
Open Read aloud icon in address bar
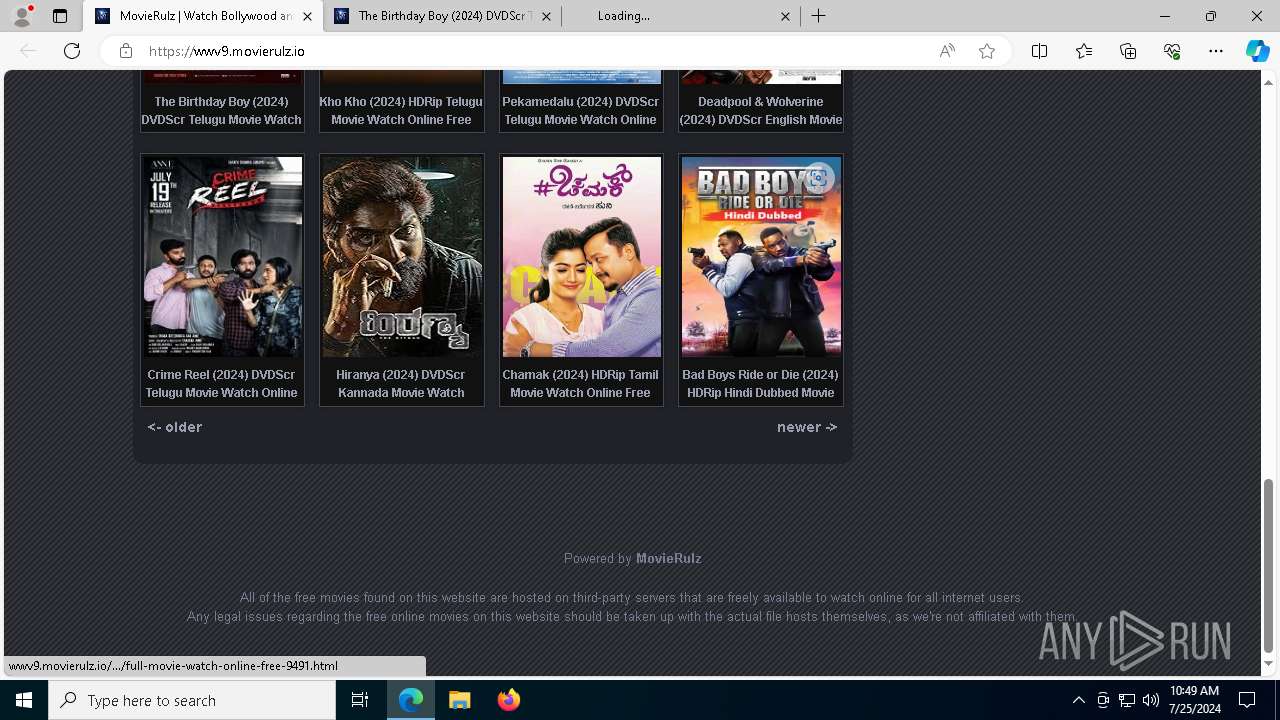pyautogui.click(x=947, y=51)
